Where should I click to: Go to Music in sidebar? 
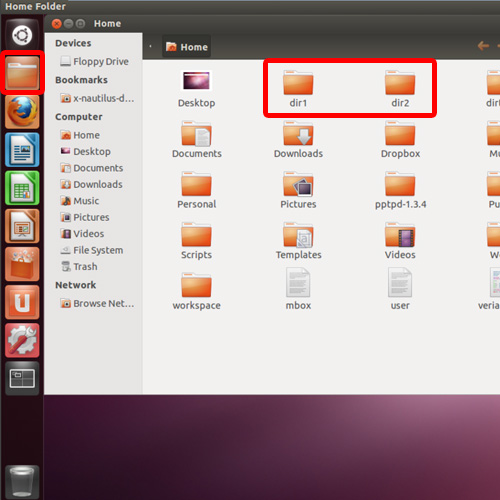80,201
